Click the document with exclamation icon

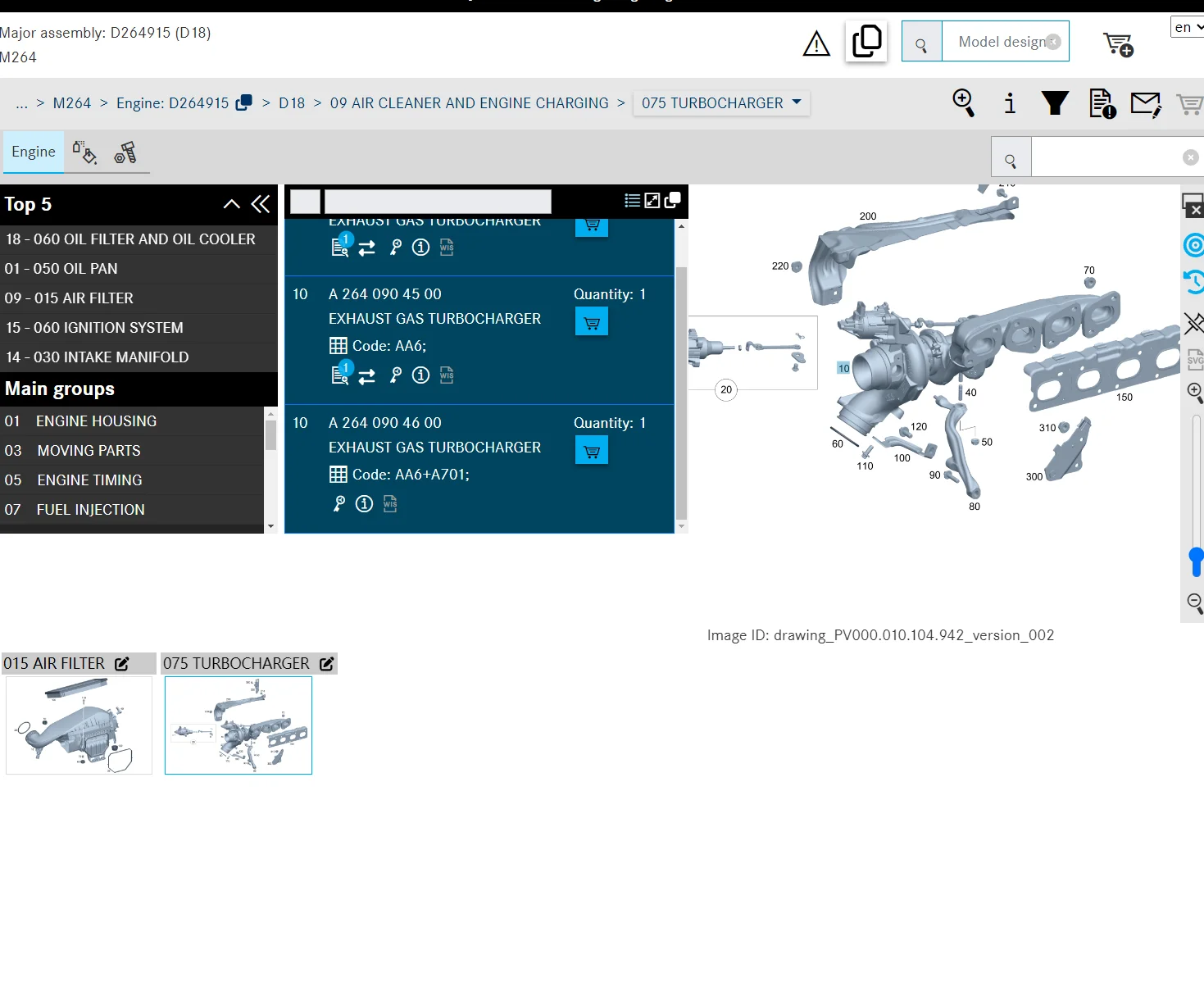[1102, 104]
